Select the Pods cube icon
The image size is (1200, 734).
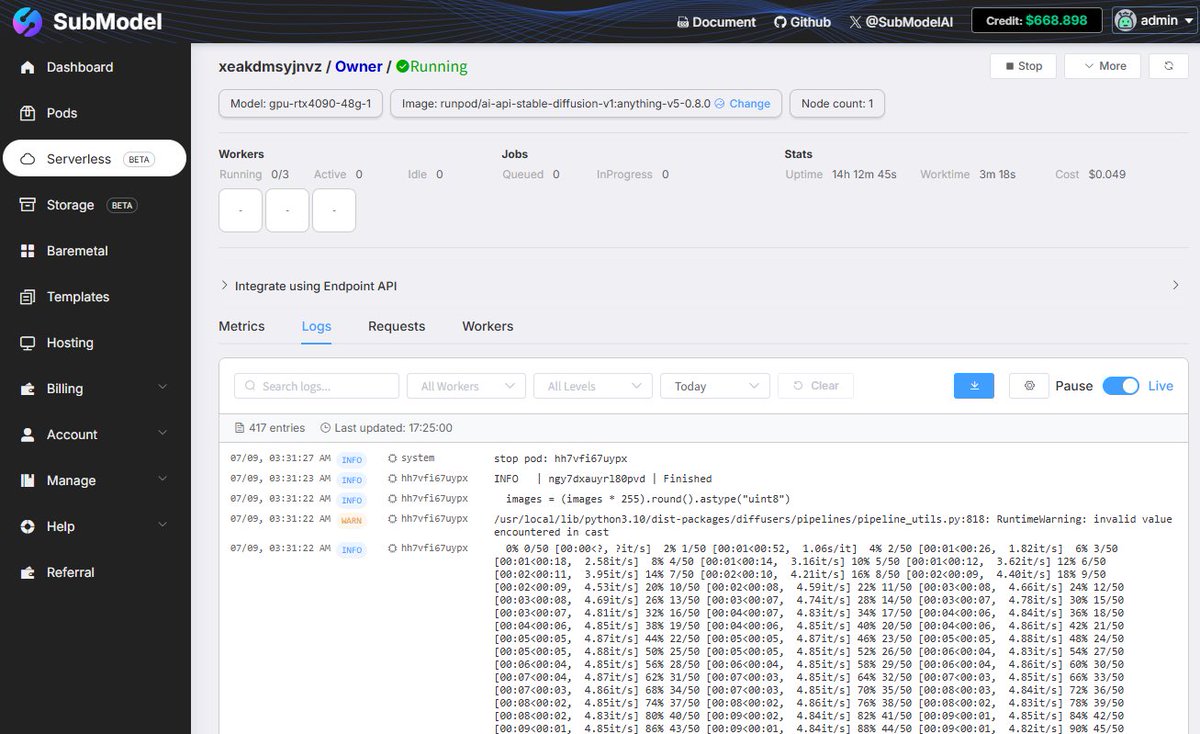point(27,113)
